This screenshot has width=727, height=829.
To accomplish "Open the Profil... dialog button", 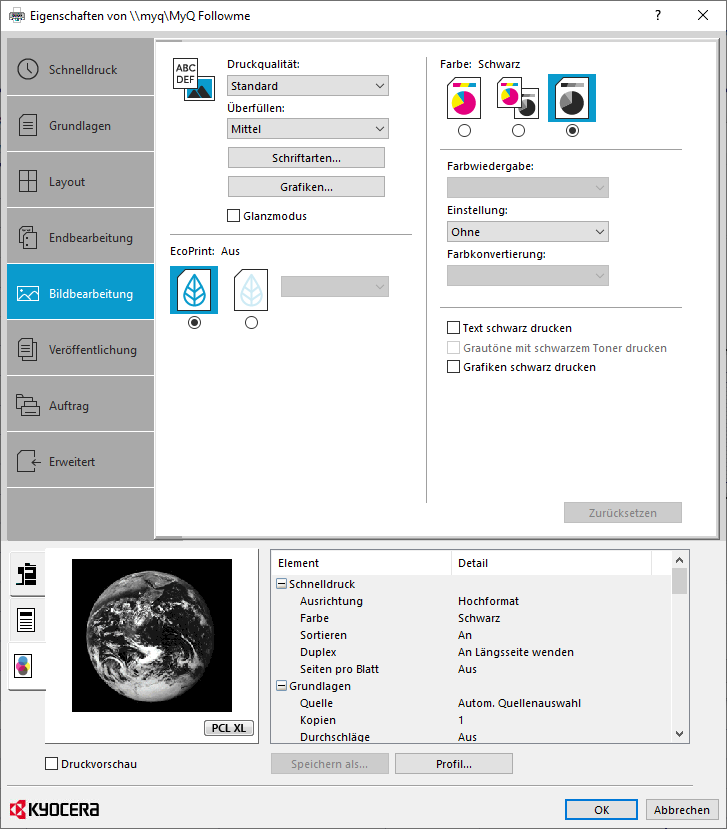I will point(454,764).
